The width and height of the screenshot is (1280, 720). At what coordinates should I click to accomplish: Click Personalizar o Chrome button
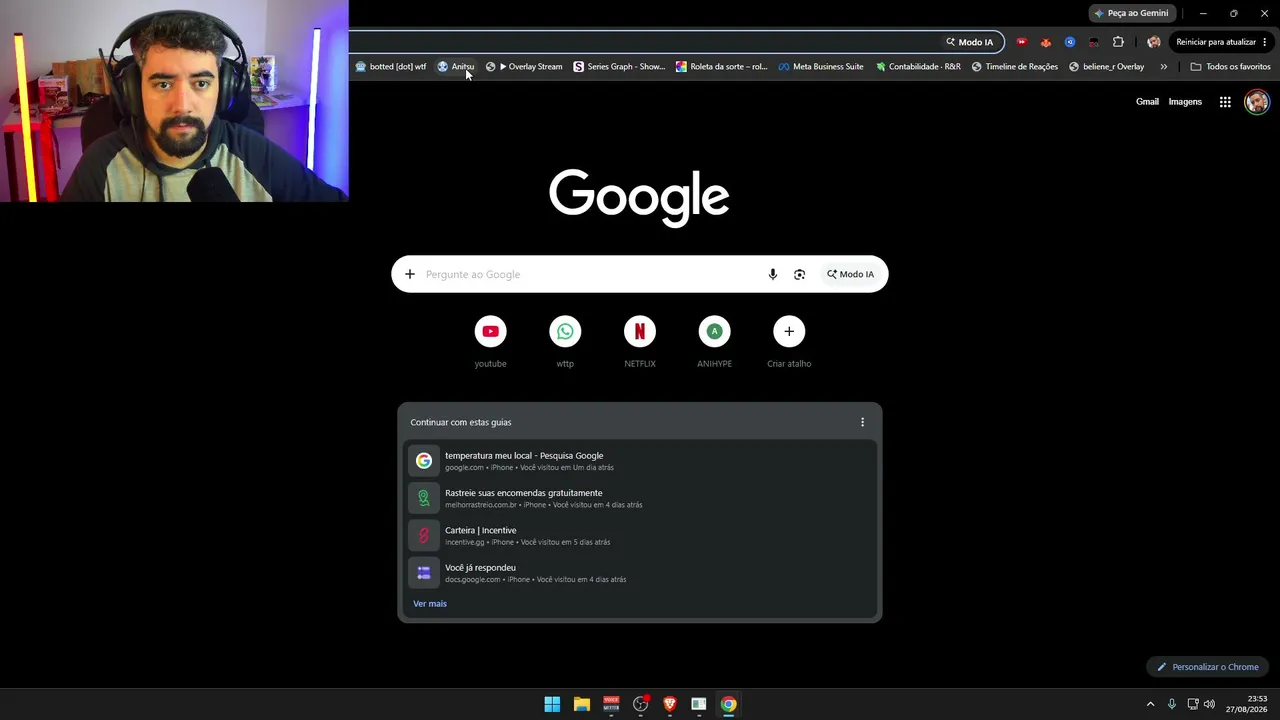pos(1208,667)
